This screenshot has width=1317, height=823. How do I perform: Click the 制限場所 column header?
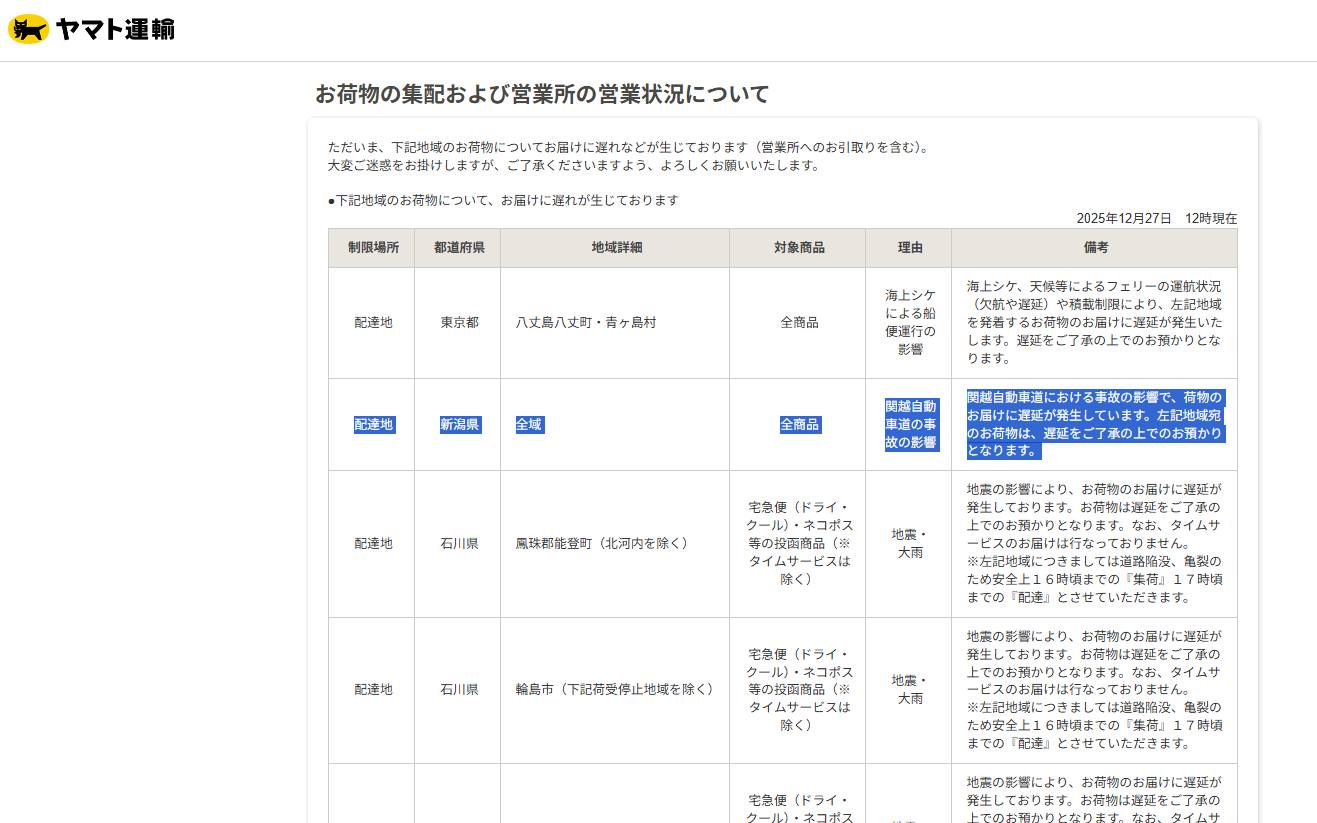[x=373, y=247]
